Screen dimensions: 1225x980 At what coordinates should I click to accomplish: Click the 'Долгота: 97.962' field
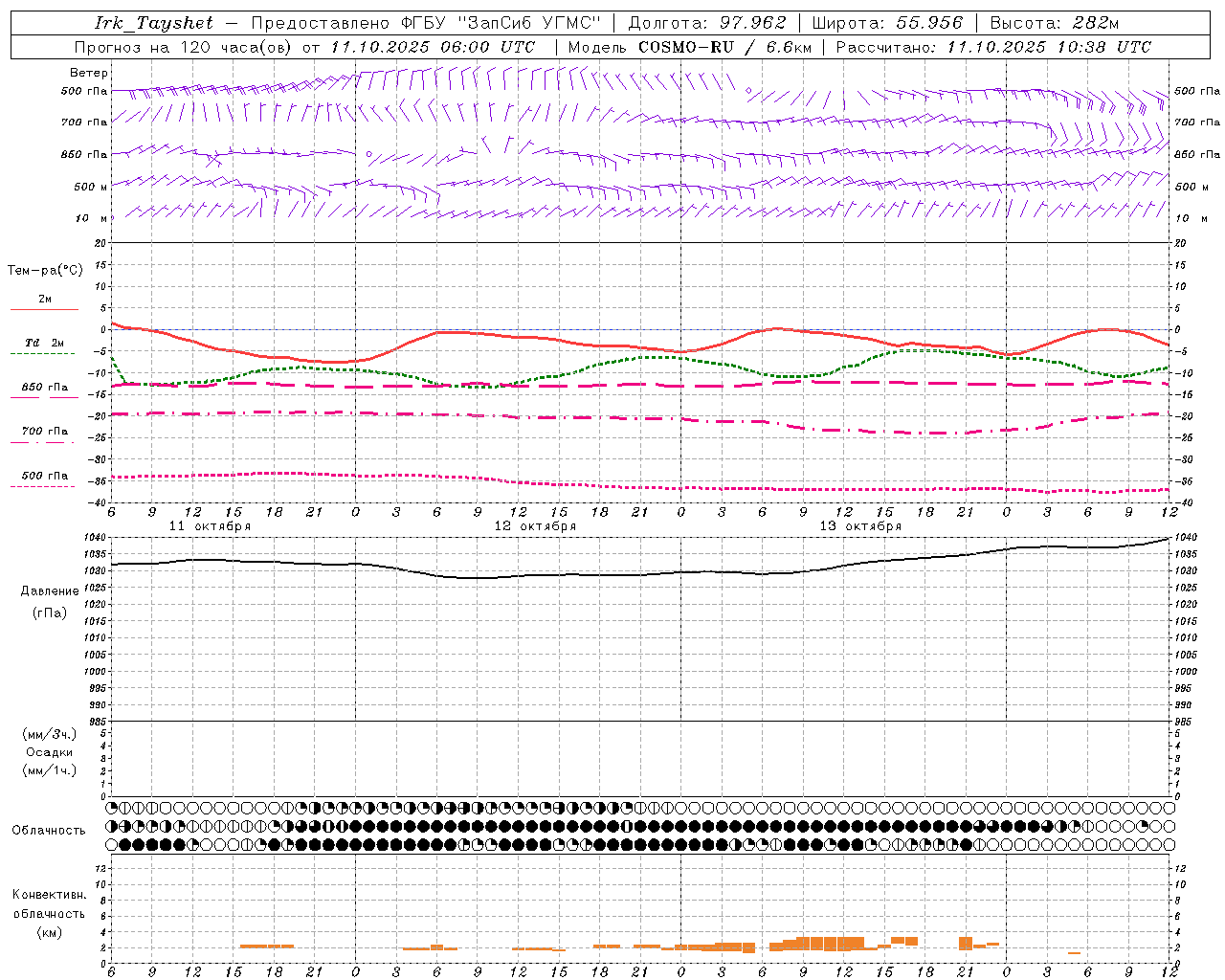tap(707, 23)
